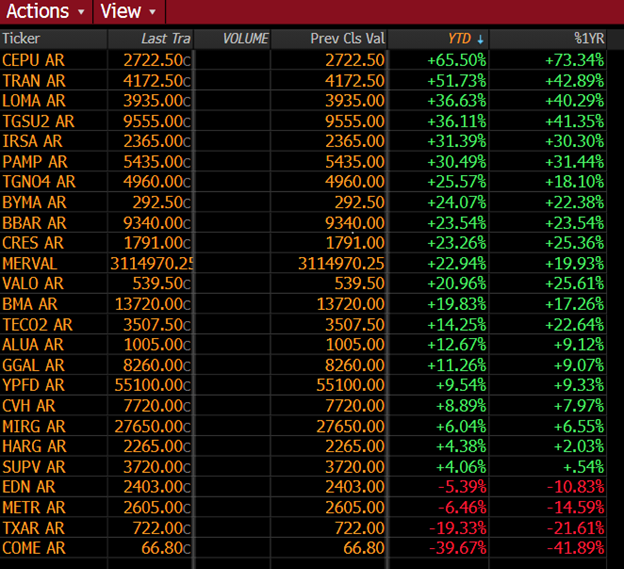Select the MIRG AR ticker
The height and width of the screenshot is (569, 624).
[33, 427]
